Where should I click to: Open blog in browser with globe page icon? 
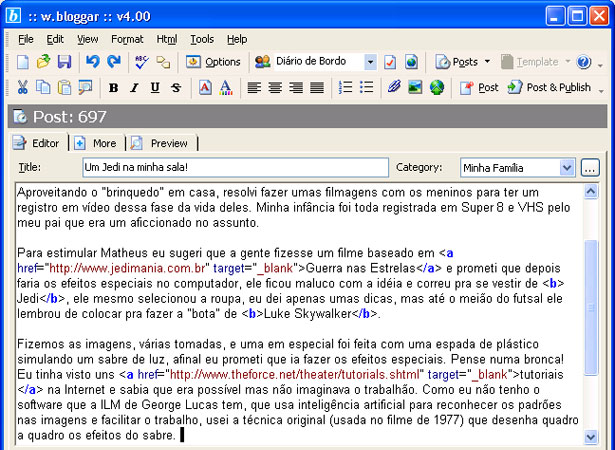(411, 62)
